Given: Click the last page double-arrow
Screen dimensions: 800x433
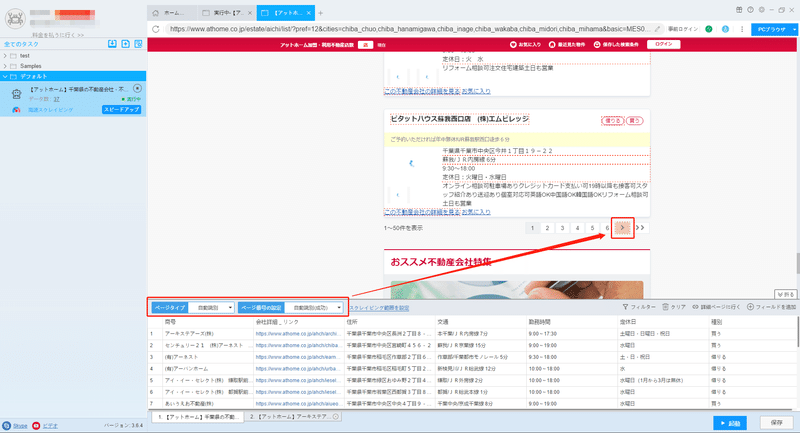Looking at the screenshot, I should pyautogui.click(x=640, y=228).
